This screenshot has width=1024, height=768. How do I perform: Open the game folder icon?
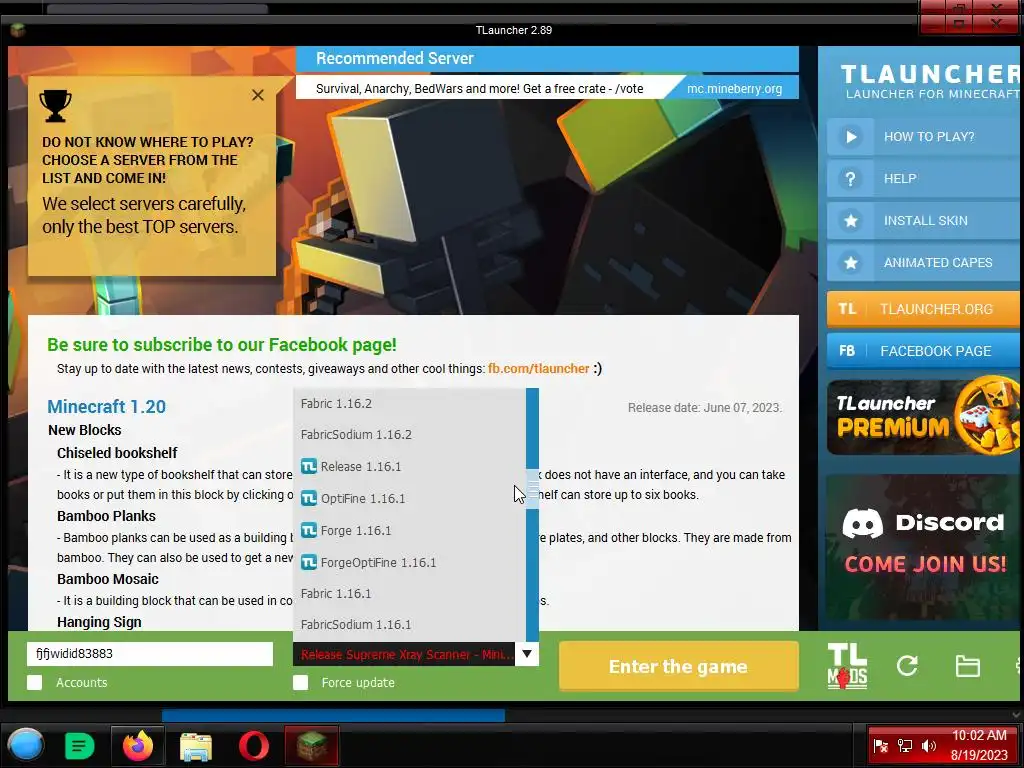(x=967, y=666)
